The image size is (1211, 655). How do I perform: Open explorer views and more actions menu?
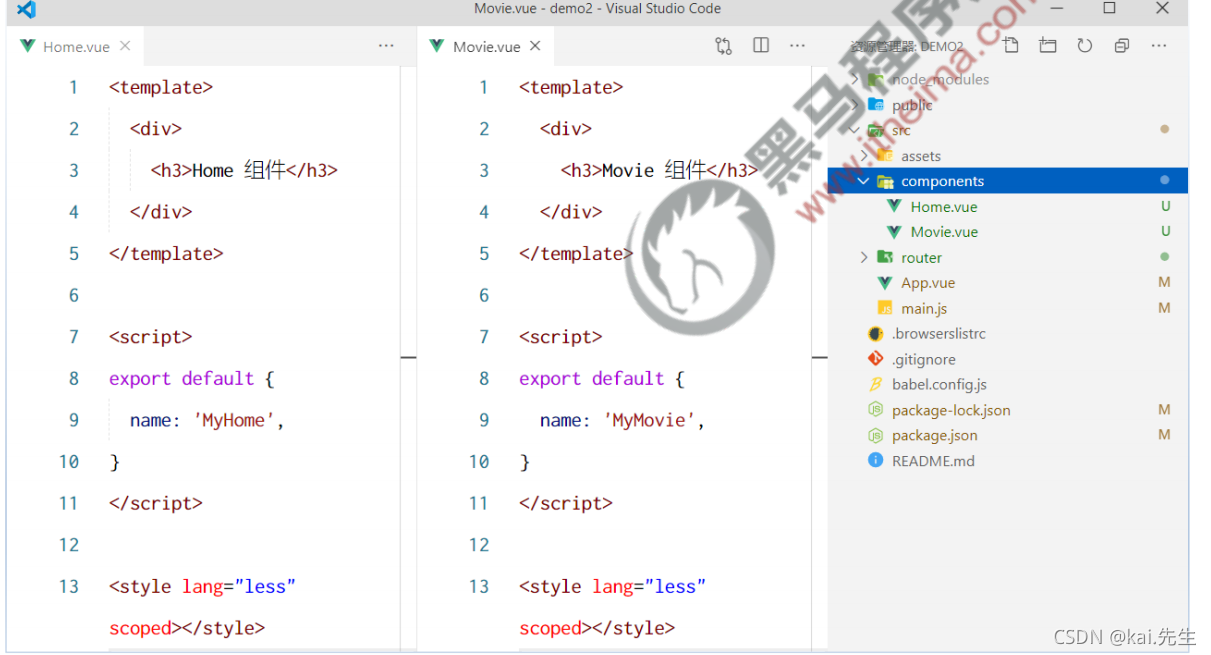coord(1159,46)
